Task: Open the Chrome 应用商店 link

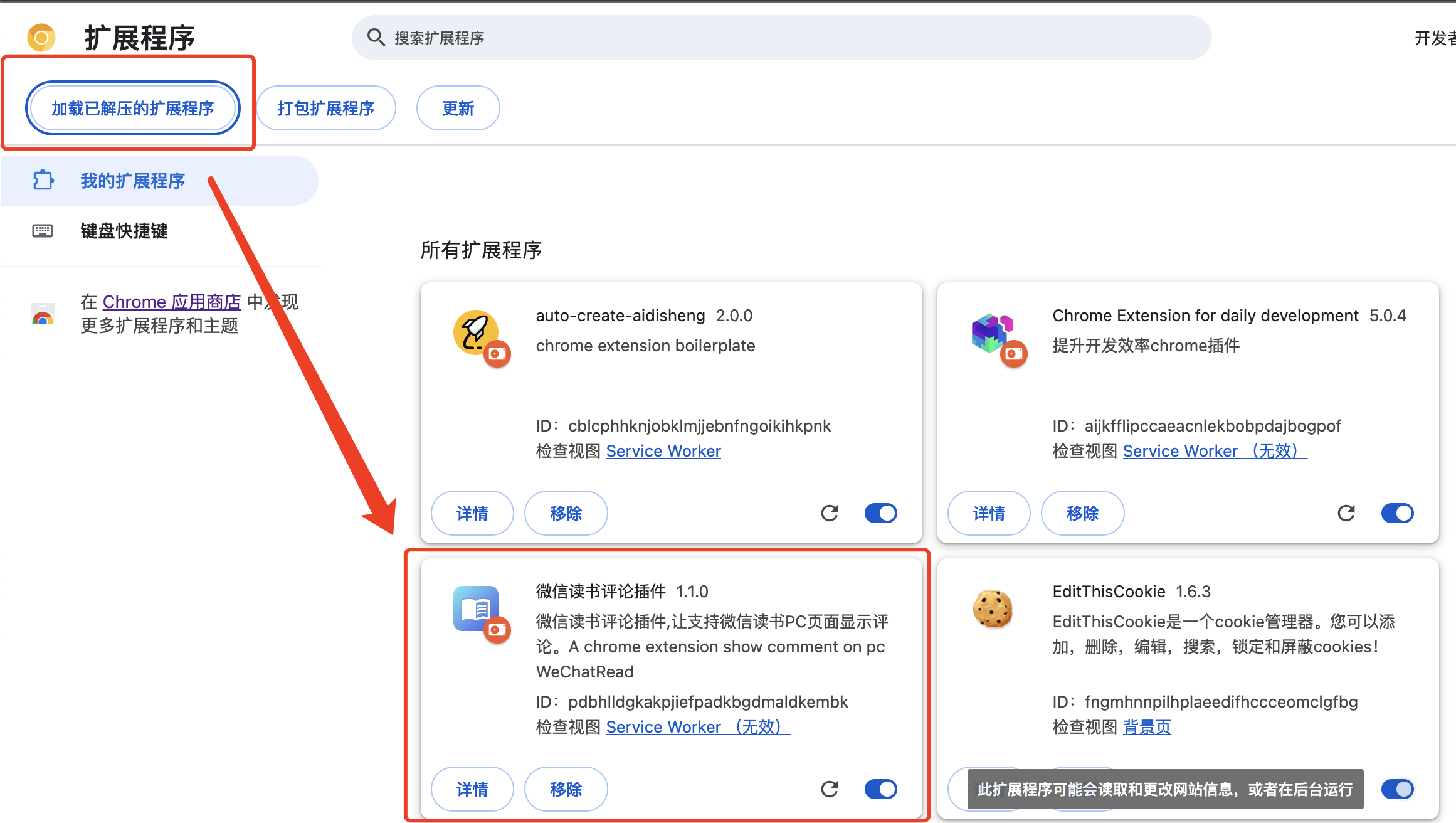Action: pos(171,302)
